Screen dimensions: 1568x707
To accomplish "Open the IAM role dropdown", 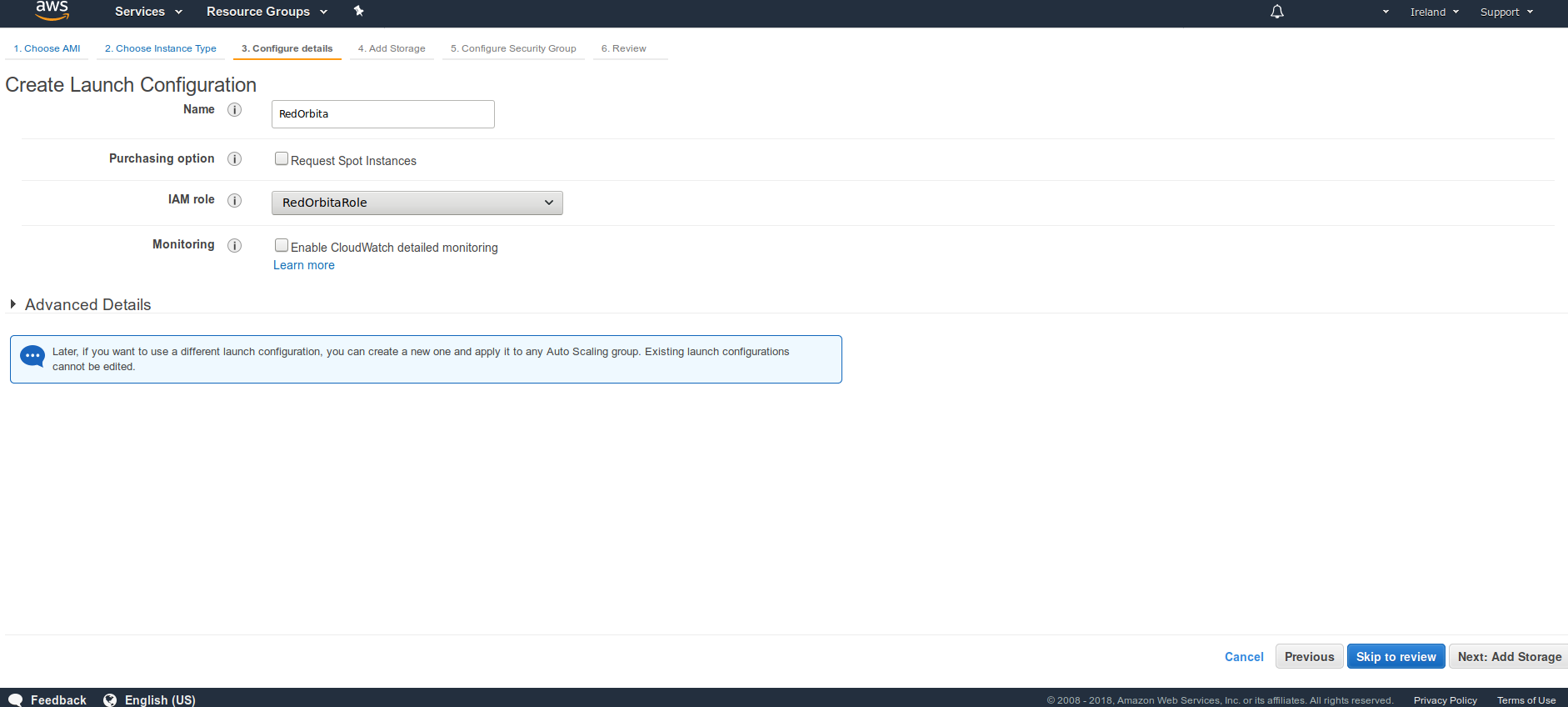I will point(417,203).
